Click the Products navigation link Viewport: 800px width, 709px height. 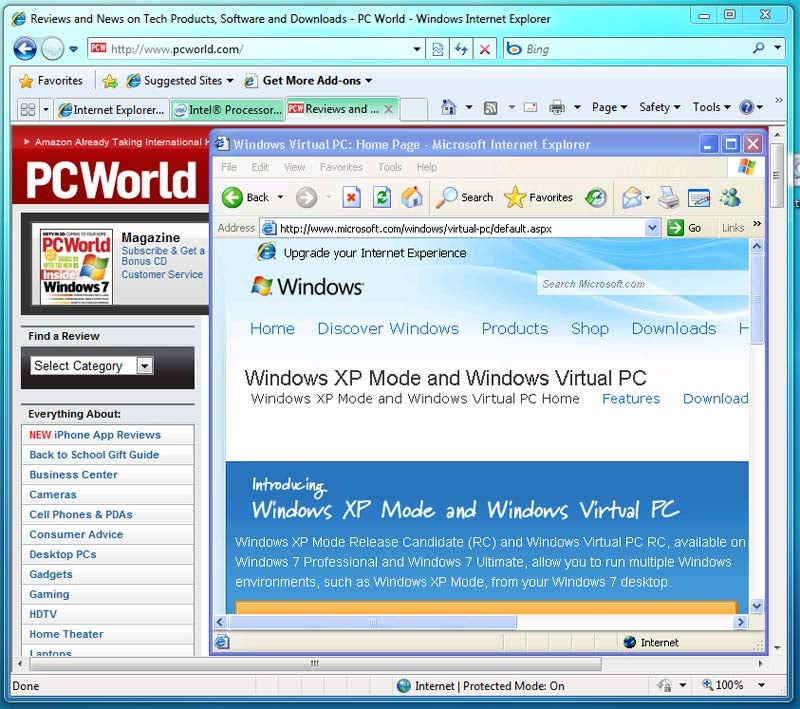point(515,328)
